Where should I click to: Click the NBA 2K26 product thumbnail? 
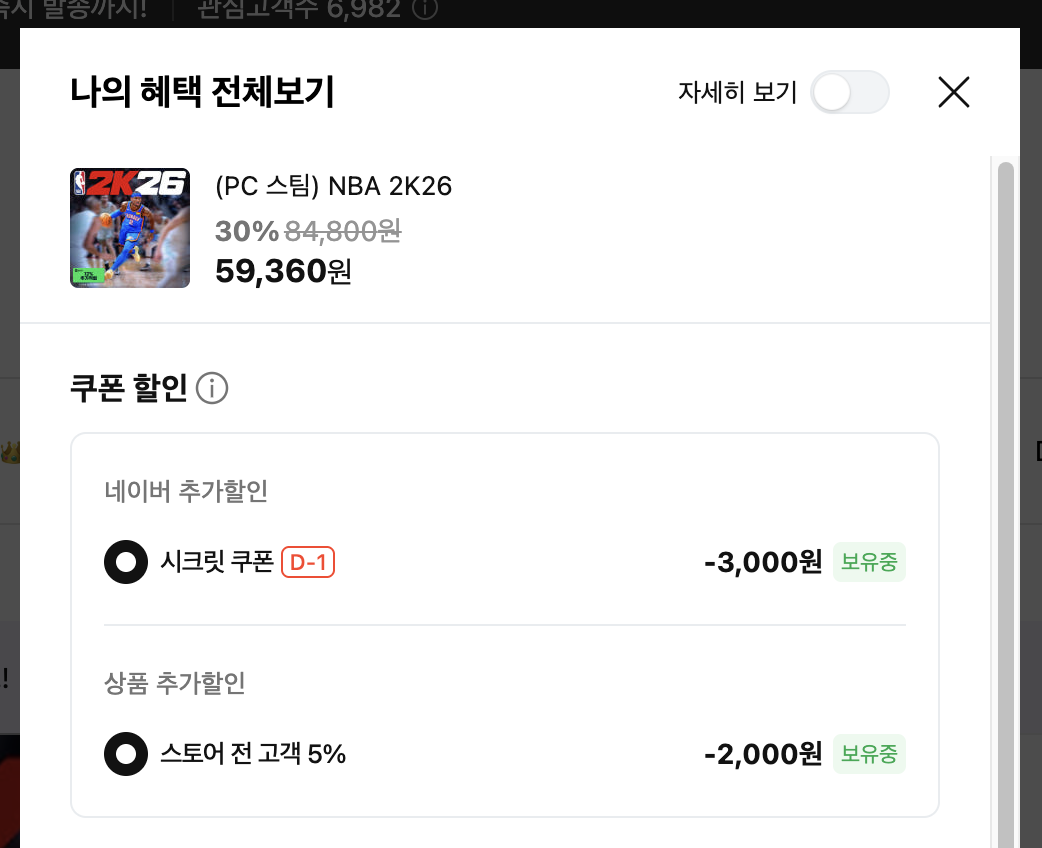click(x=130, y=228)
